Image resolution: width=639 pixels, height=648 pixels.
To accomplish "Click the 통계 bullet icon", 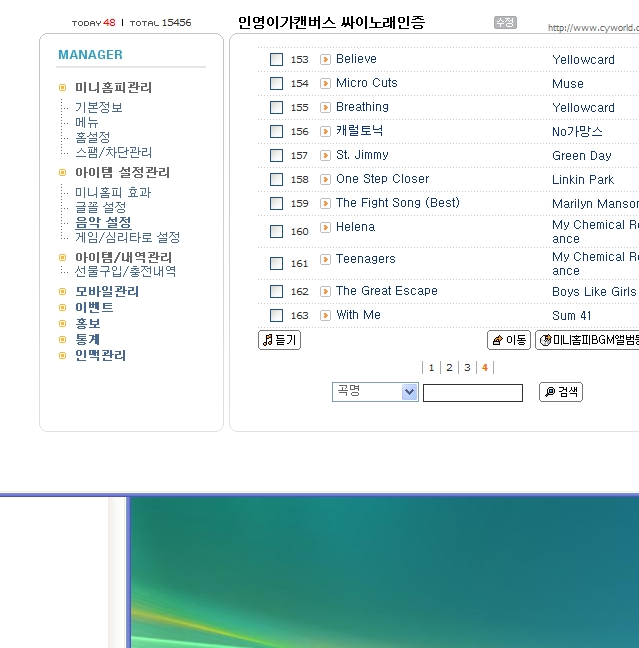I will click(62, 339).
